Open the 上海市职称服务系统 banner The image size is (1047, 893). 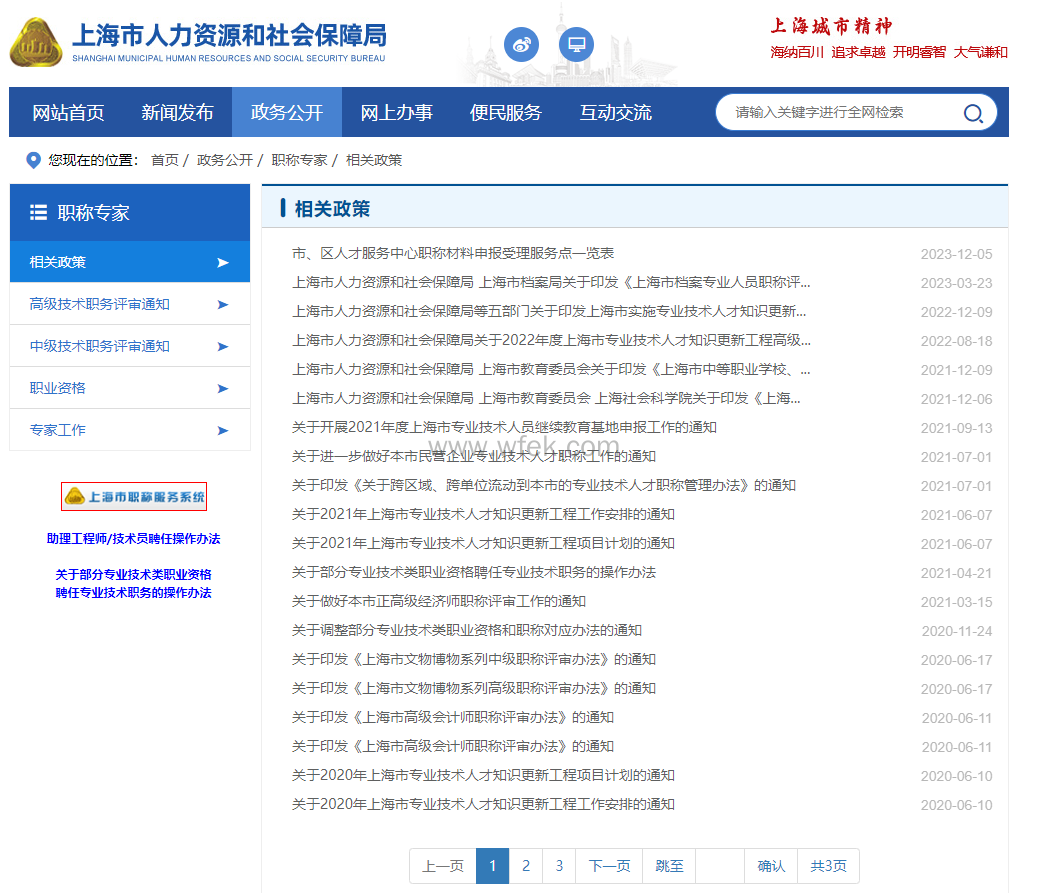tap(134, 496)
